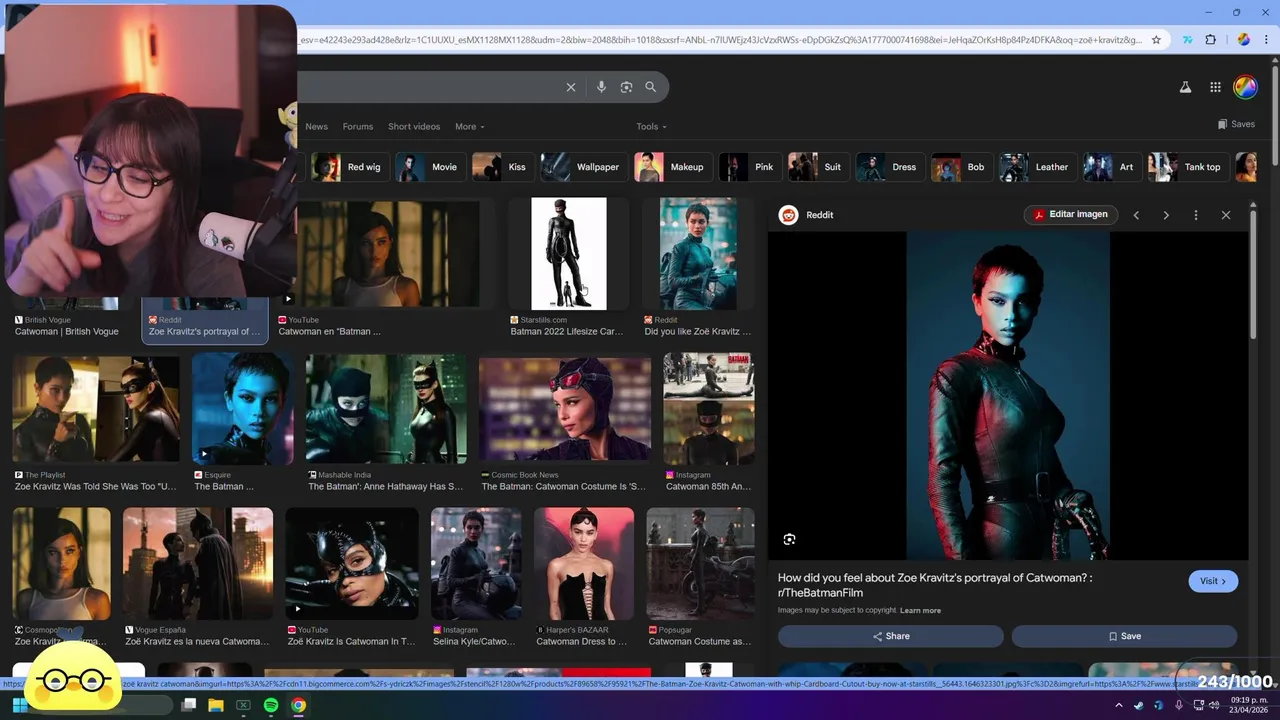Filter images by Kiss chip
The width and height of the screenshot is (1280, 720).
502,167
